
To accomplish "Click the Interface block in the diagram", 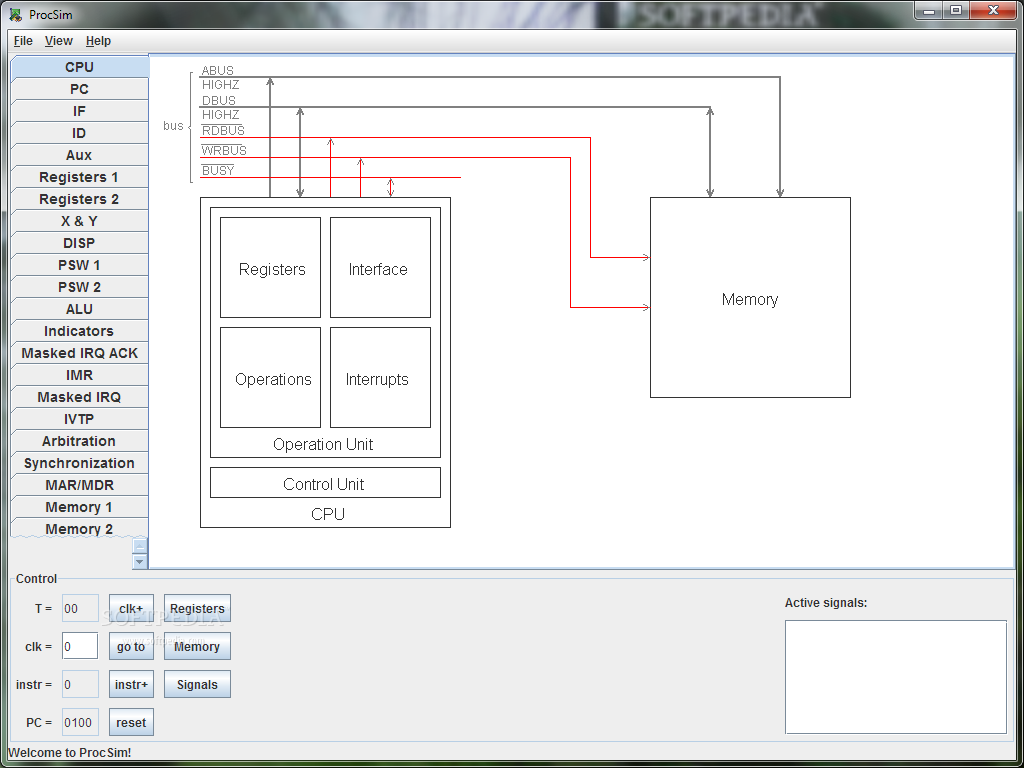I will coord(380,268).
